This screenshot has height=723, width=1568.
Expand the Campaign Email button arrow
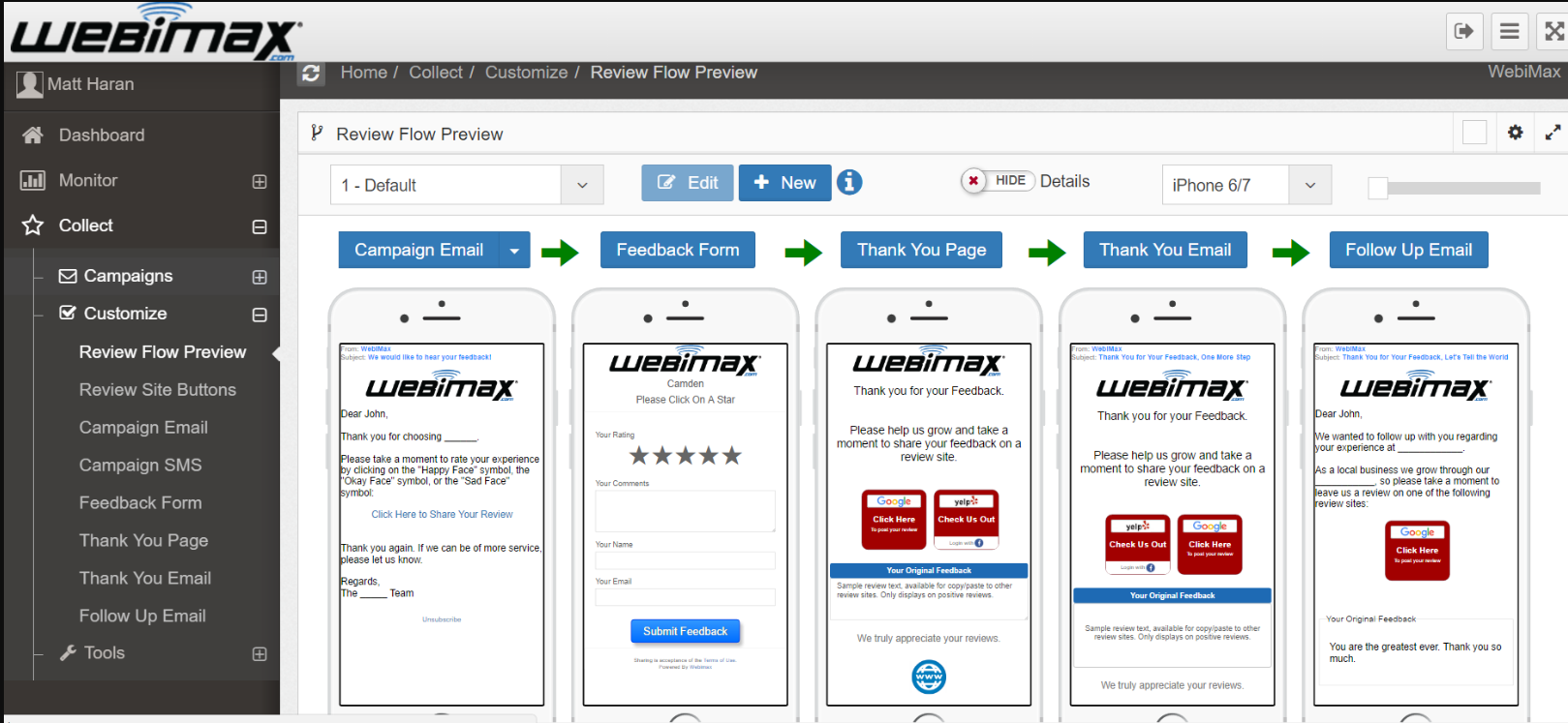pyautogui.click(x=514, y=251)
